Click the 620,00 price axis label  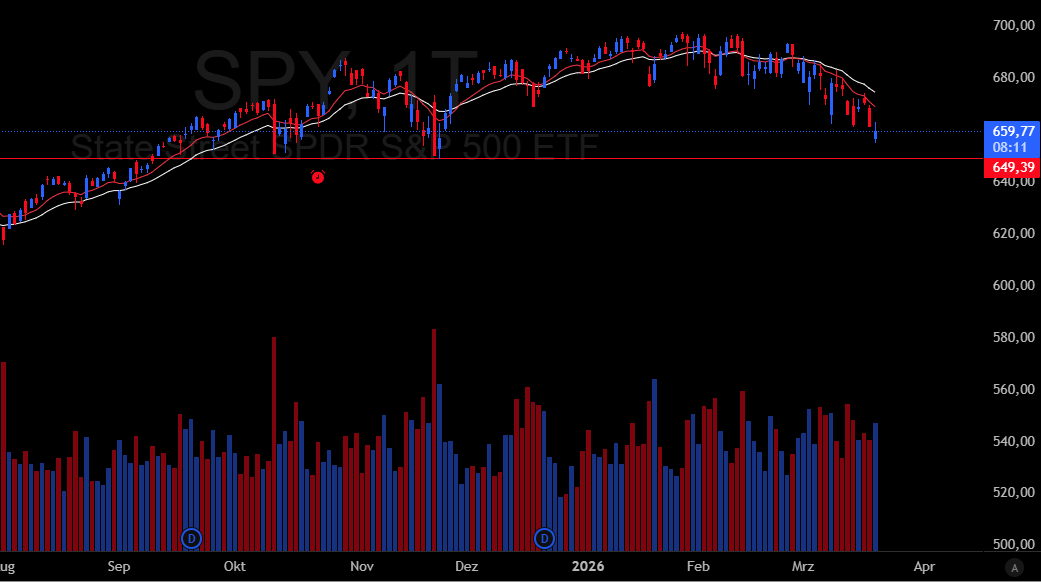[x=1013, y=233]
